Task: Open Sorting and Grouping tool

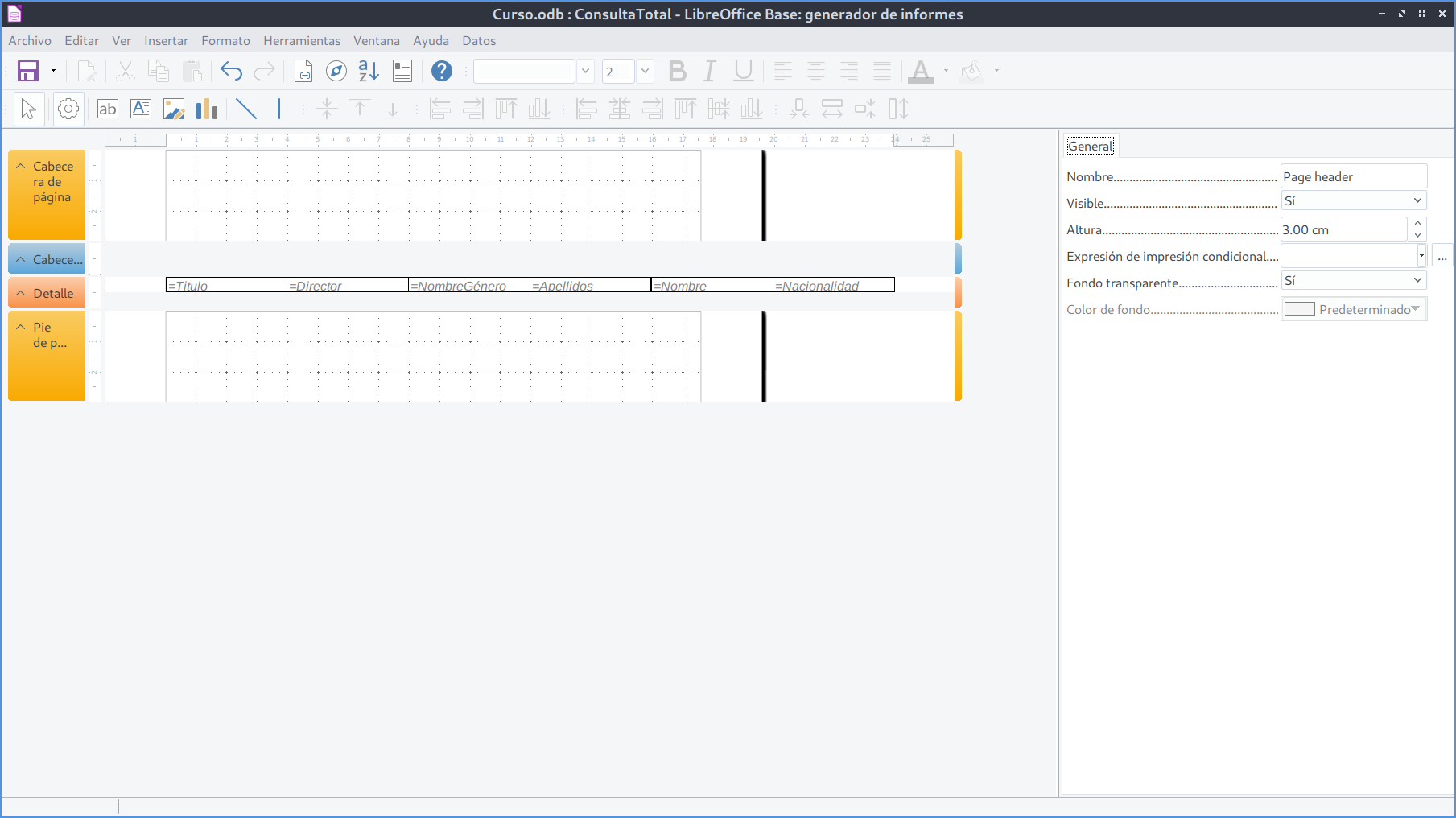Action: 369,72
